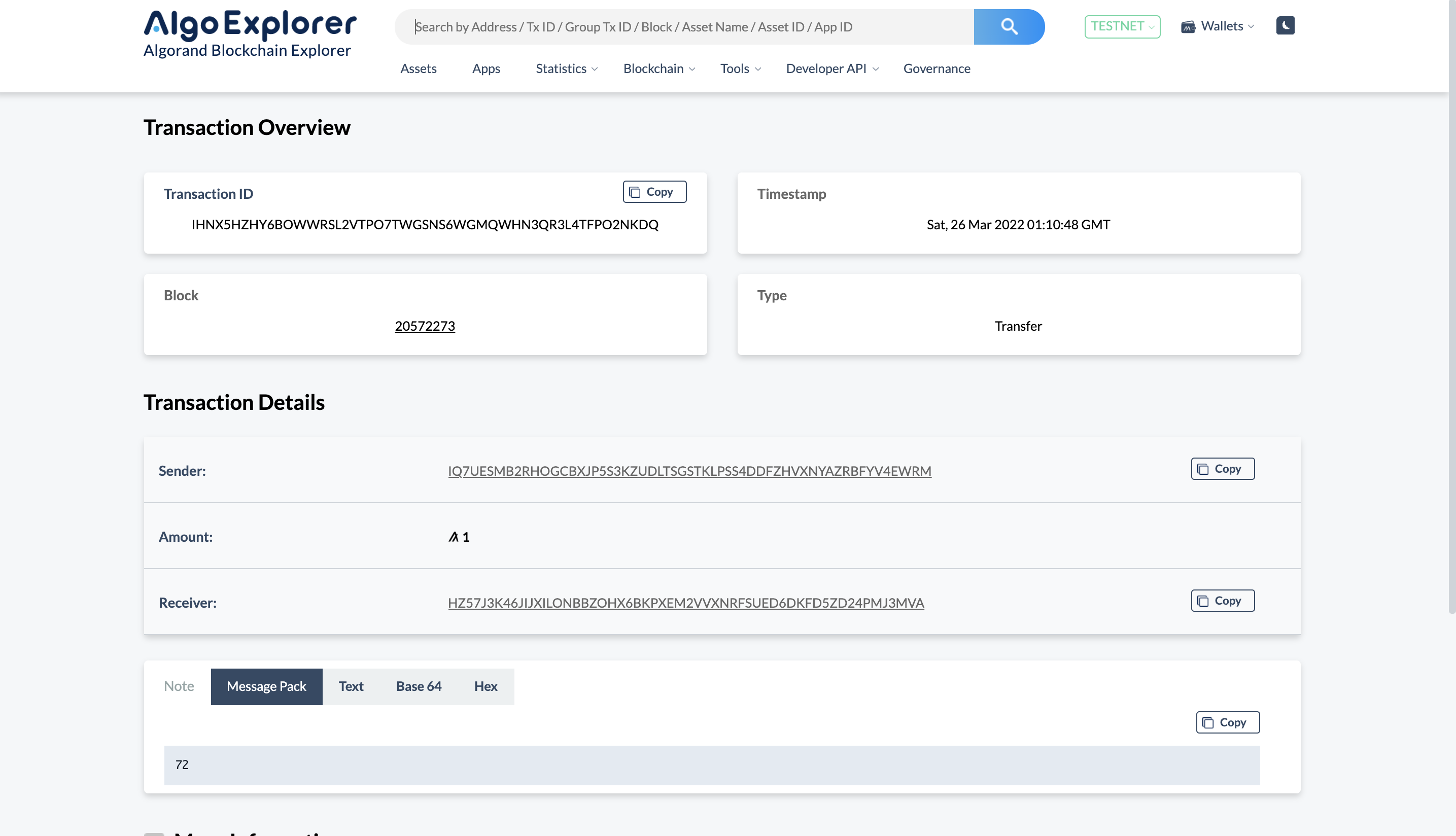This screenshot has height=836, width=1456.
Task: Expand the Developer API menu
Action: pyautogui.click(x=831, y=68)
